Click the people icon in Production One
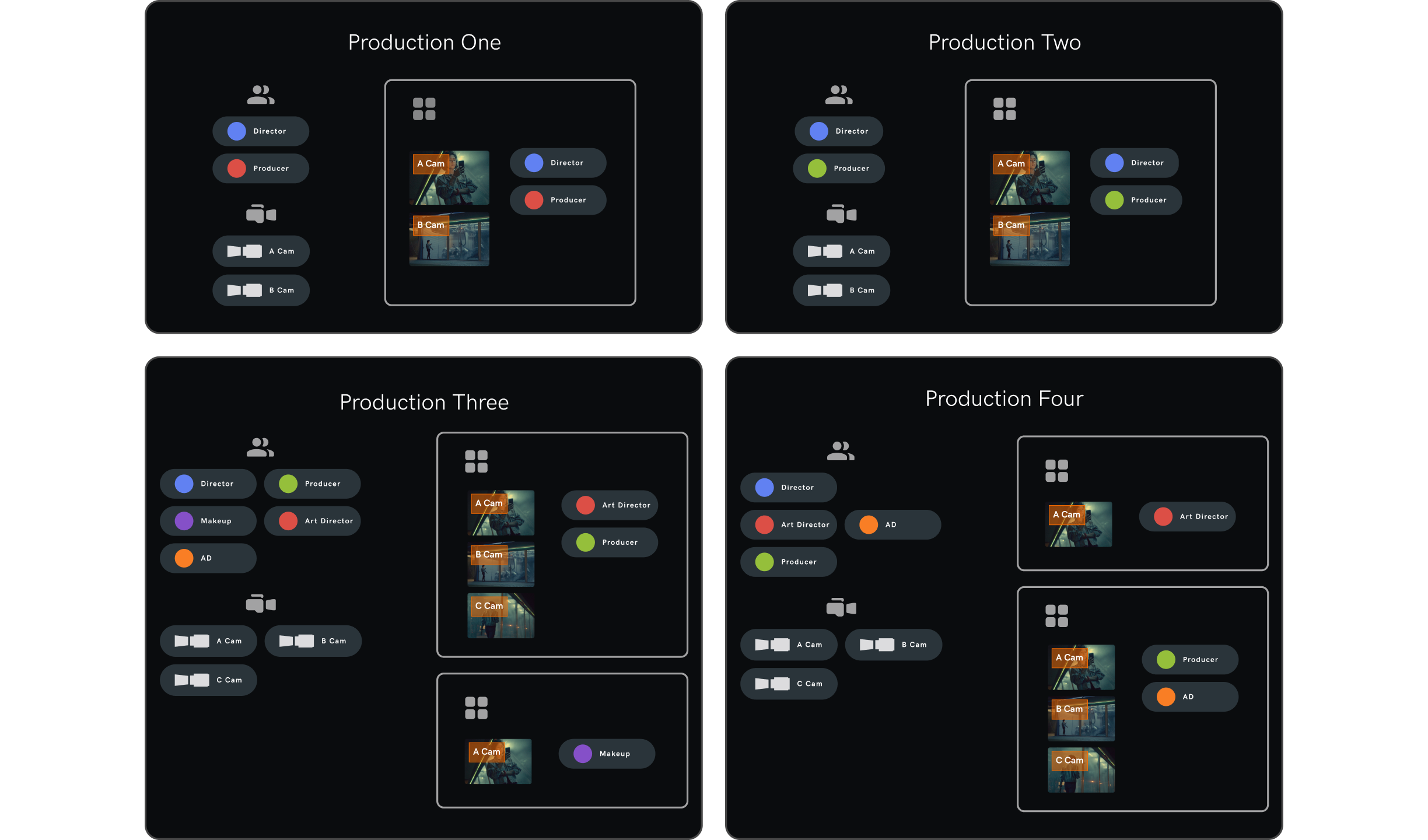The width and height of the screenshot is (1428, 840). tap(260, 94)
